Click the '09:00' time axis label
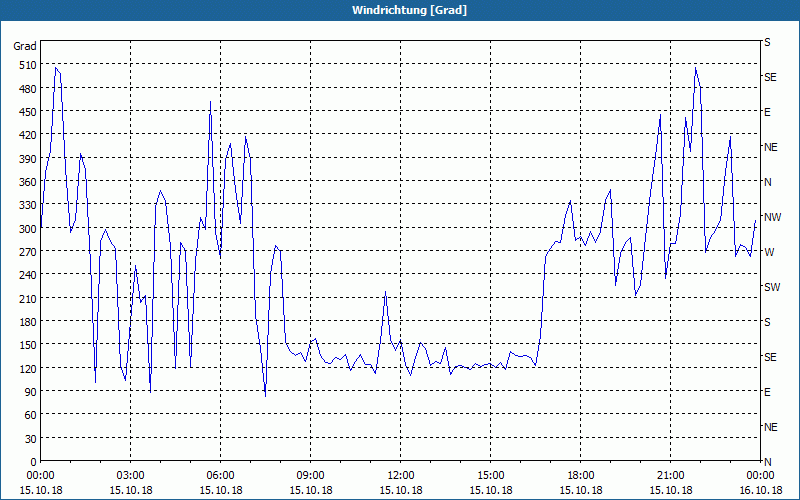The image size is (800, 500). (x=311, y=476)
